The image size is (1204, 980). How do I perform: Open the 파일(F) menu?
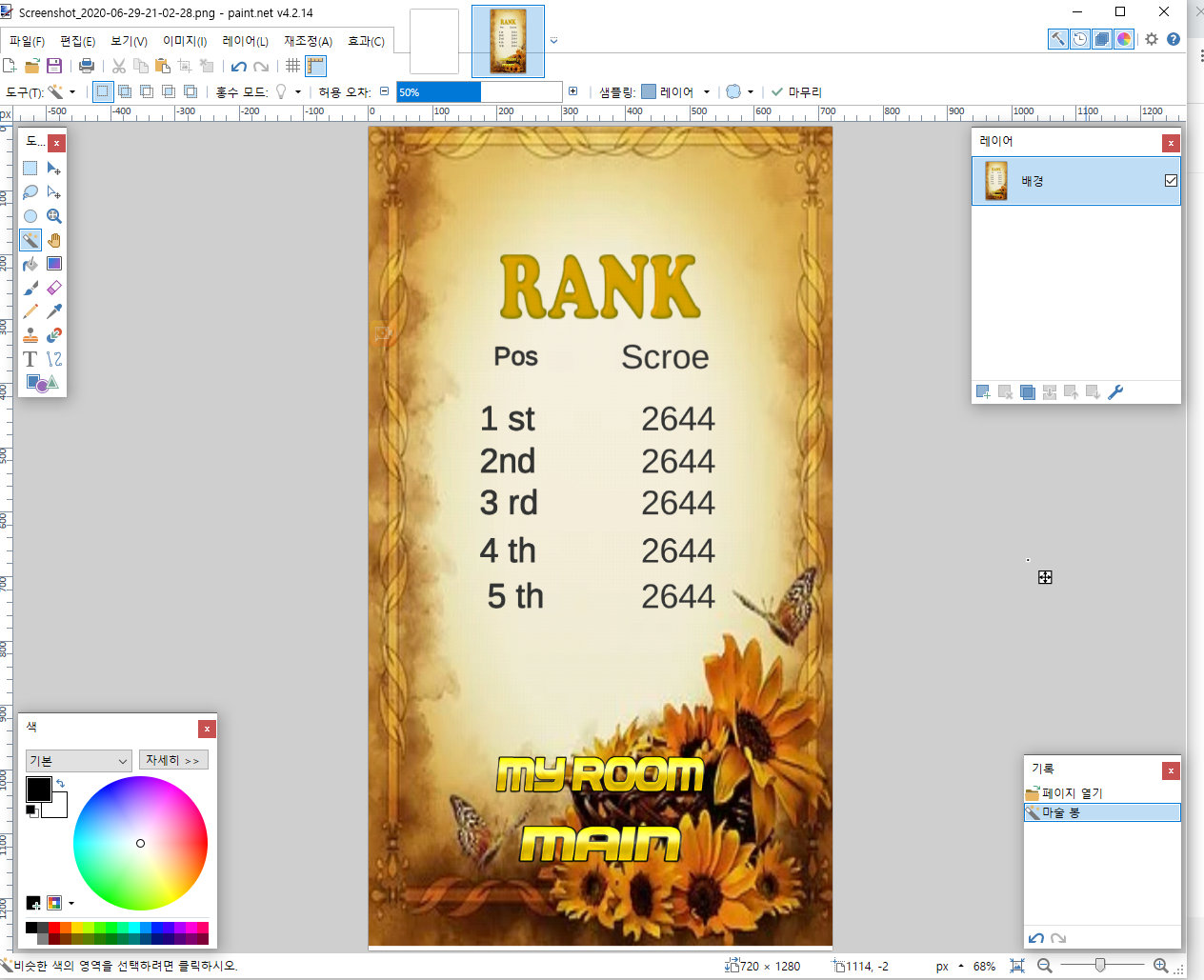[x=27, y=41]
